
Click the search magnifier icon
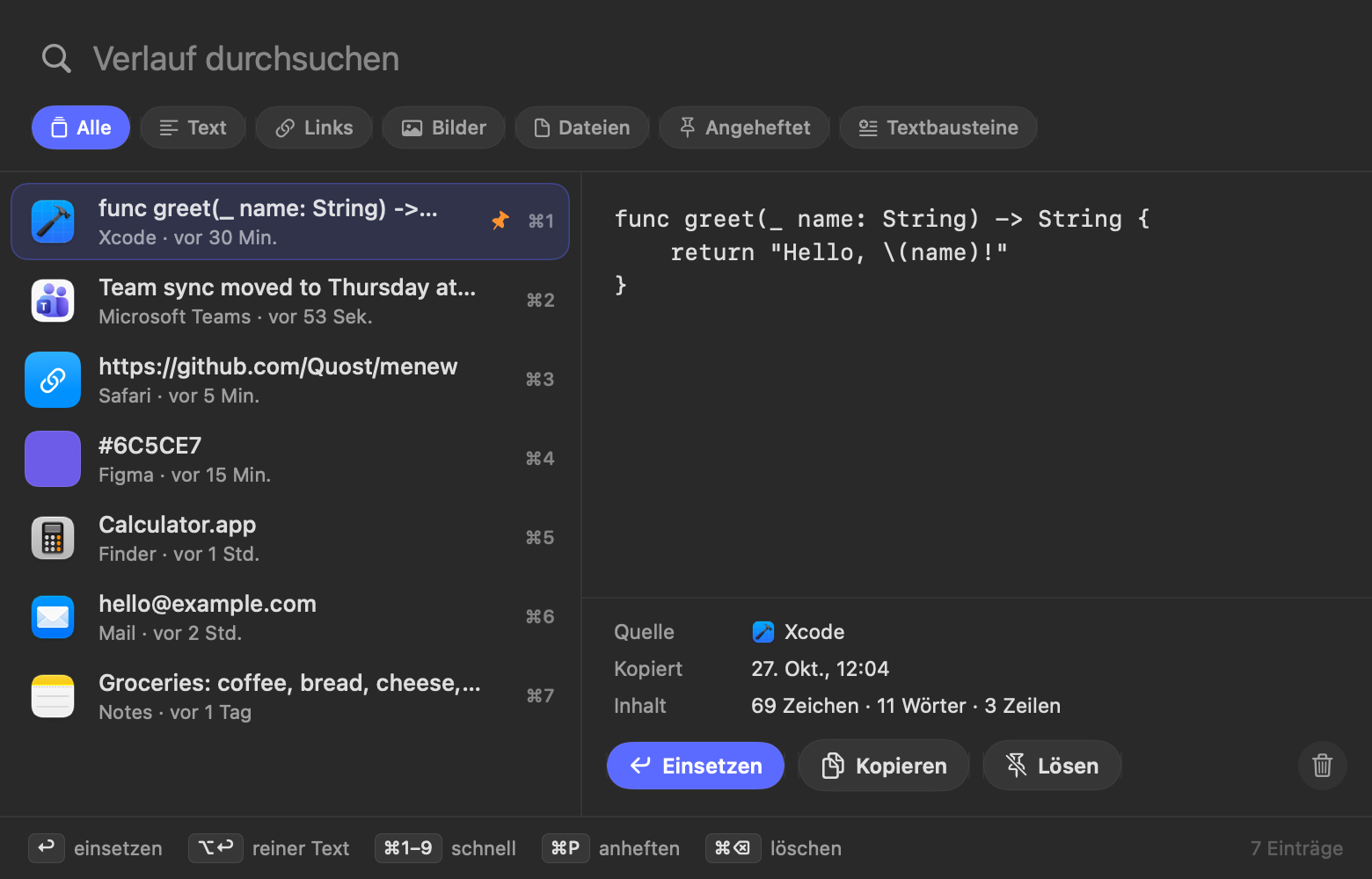[x=56, y=58]
